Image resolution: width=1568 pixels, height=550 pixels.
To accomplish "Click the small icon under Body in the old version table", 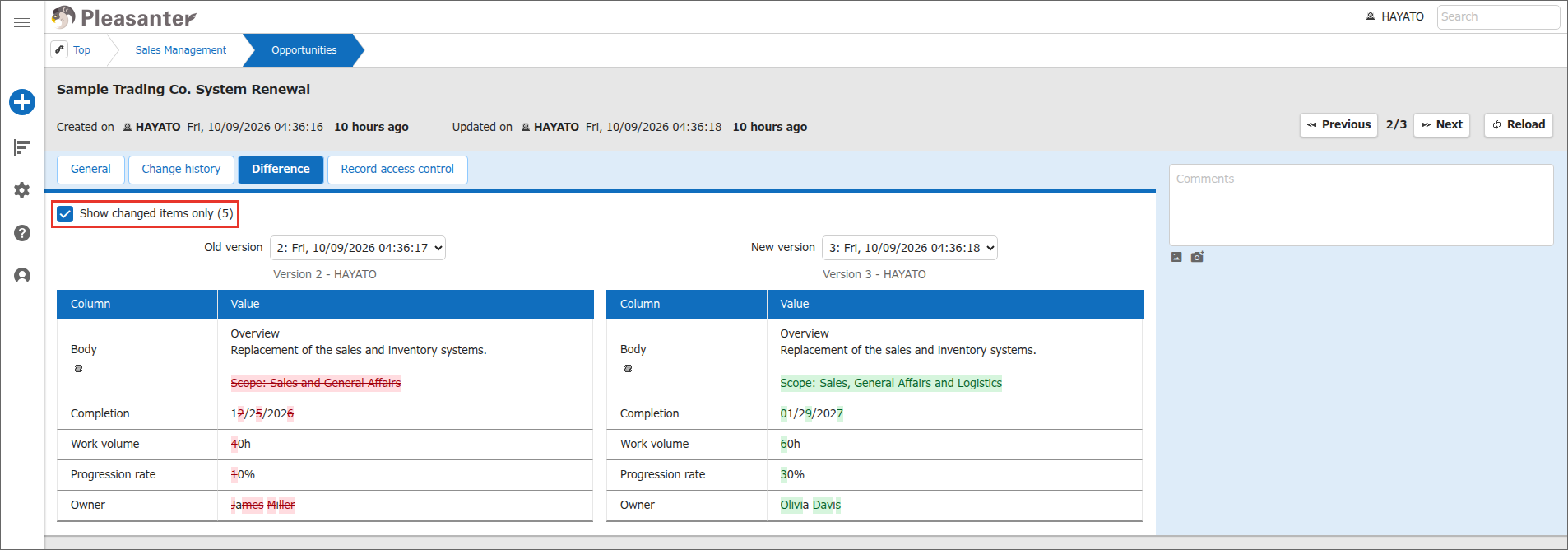I will click(x=78, y=368).
